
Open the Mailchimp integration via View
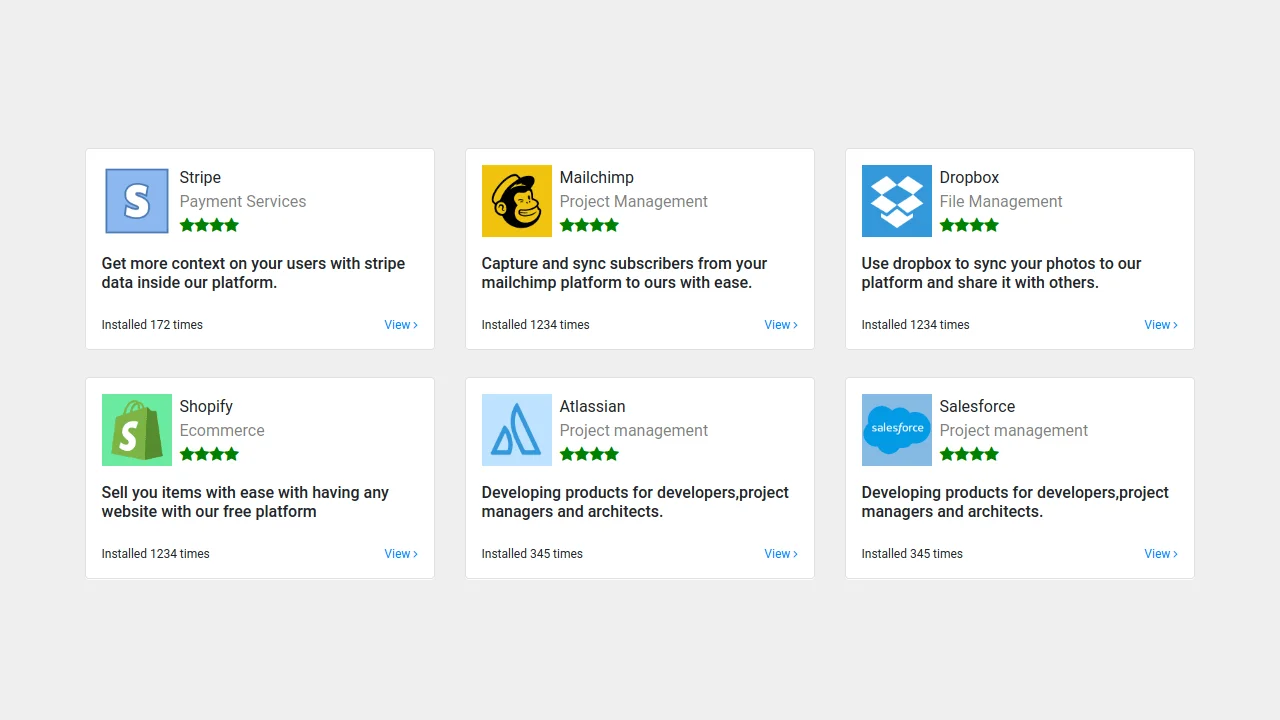(x=778, y=324)
